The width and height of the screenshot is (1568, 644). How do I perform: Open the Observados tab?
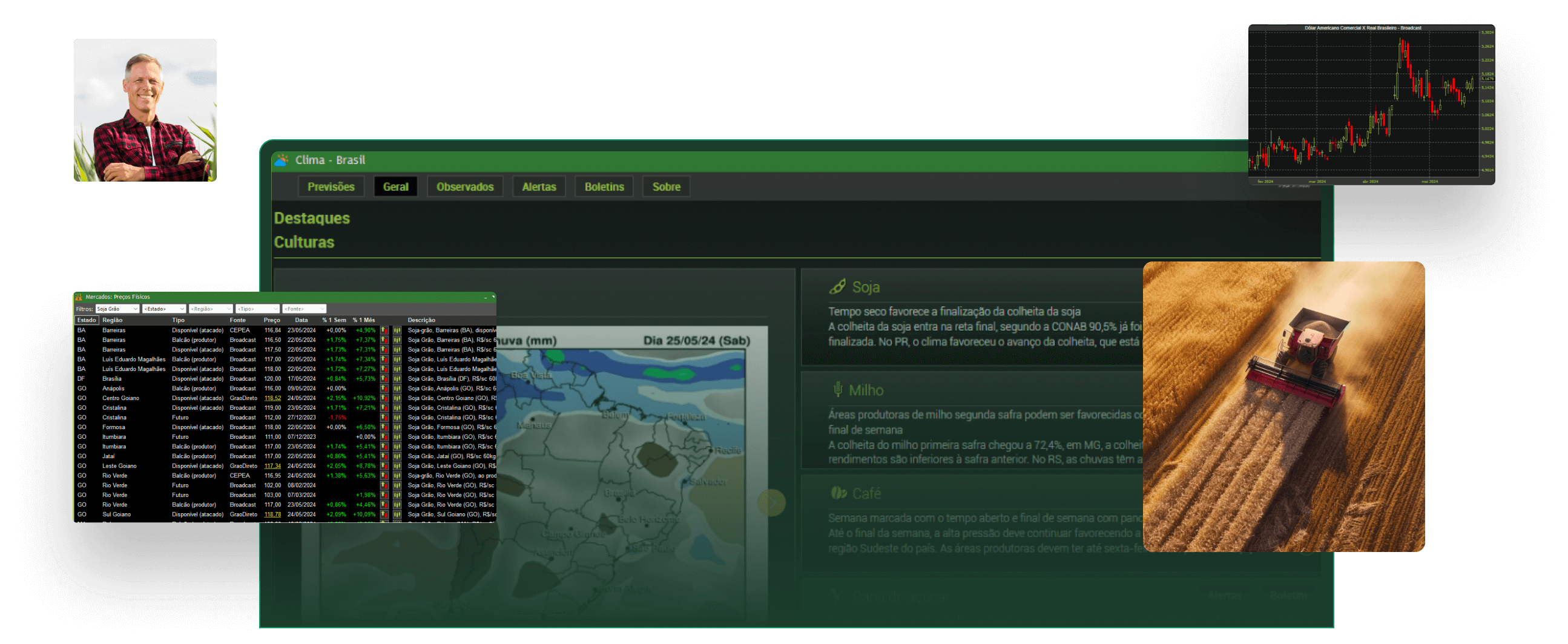point(465,187)
